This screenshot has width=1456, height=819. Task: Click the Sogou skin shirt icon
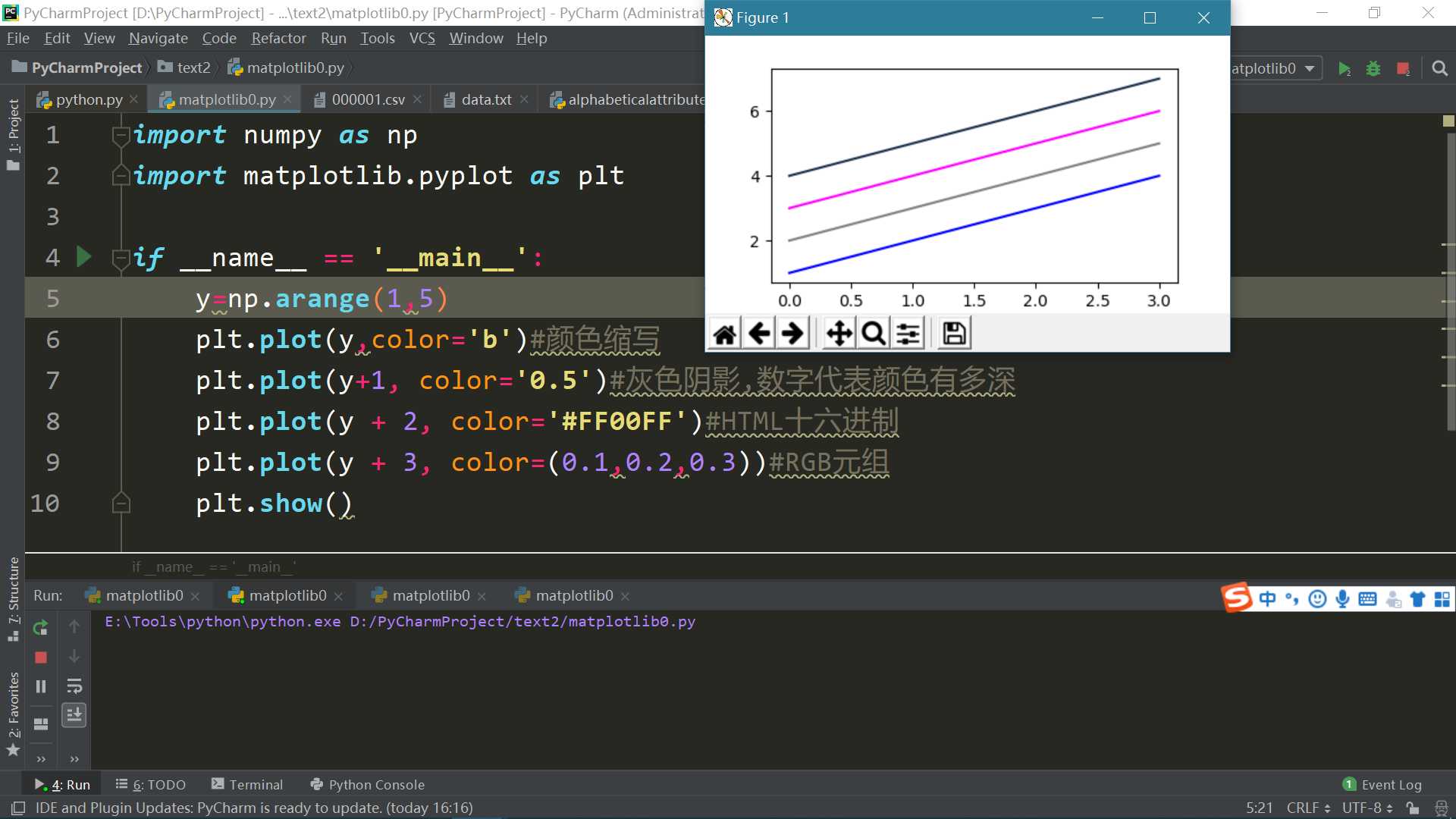[1417, 599]
